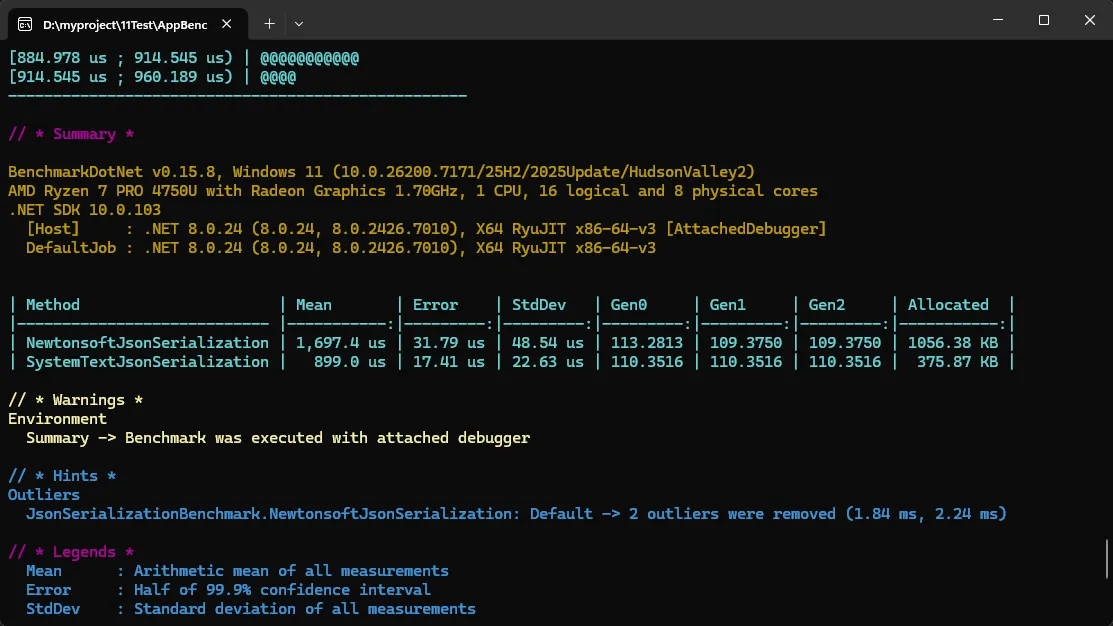Open a new terminal tab with plus
1113x626 pixels.
269,22
